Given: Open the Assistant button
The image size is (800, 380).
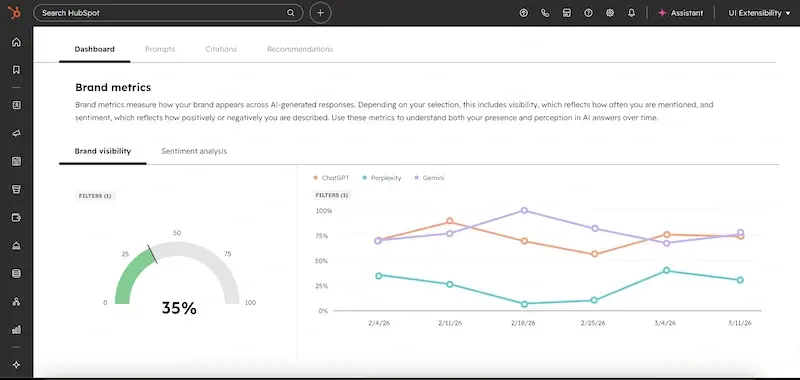Looking at the screenshot, I should pyautogui.click(x=681, y=13).
